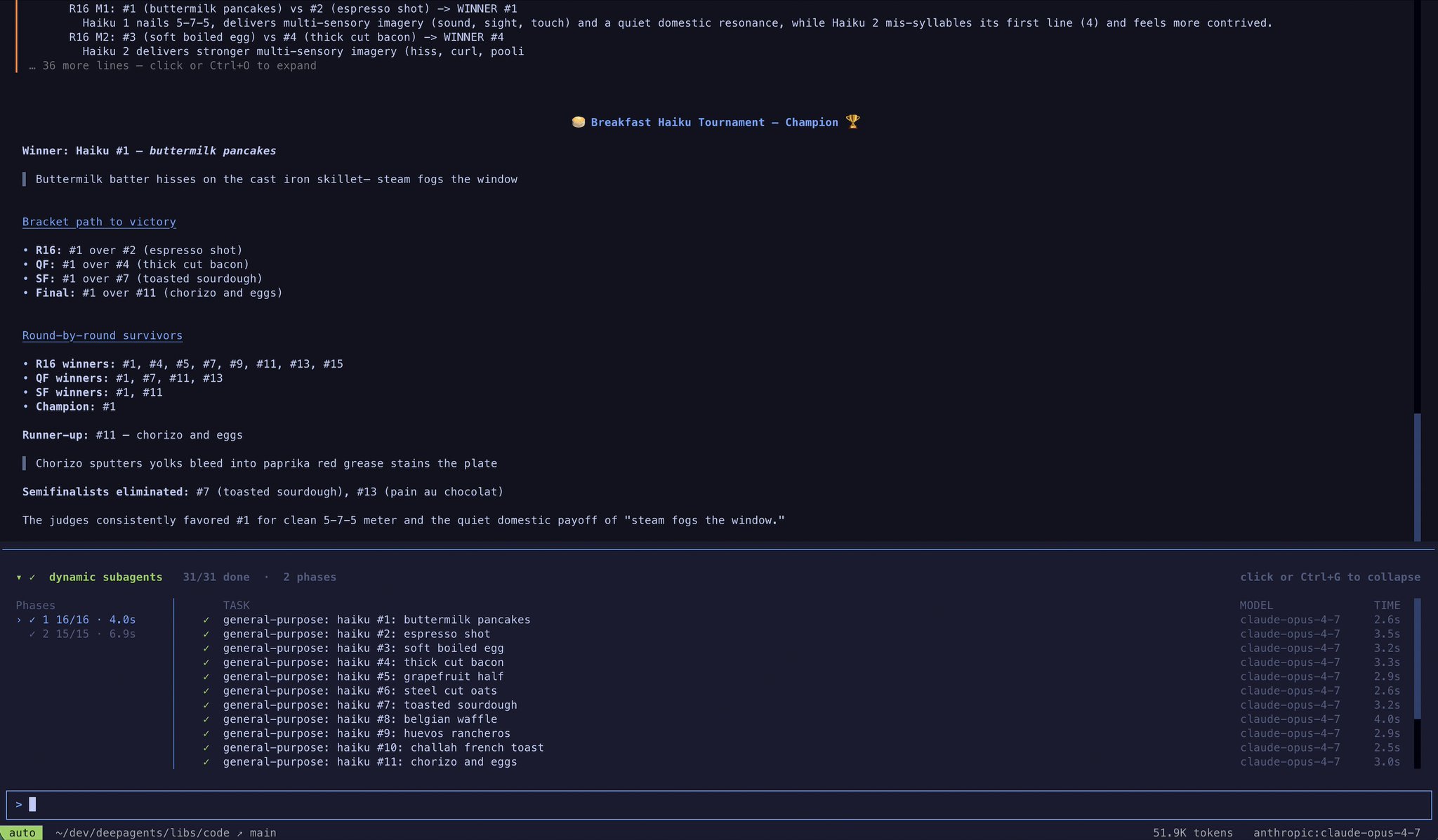Expand phase 1 16/16 in Phases list
The image size is (1438, 840).
click(76, 620)
